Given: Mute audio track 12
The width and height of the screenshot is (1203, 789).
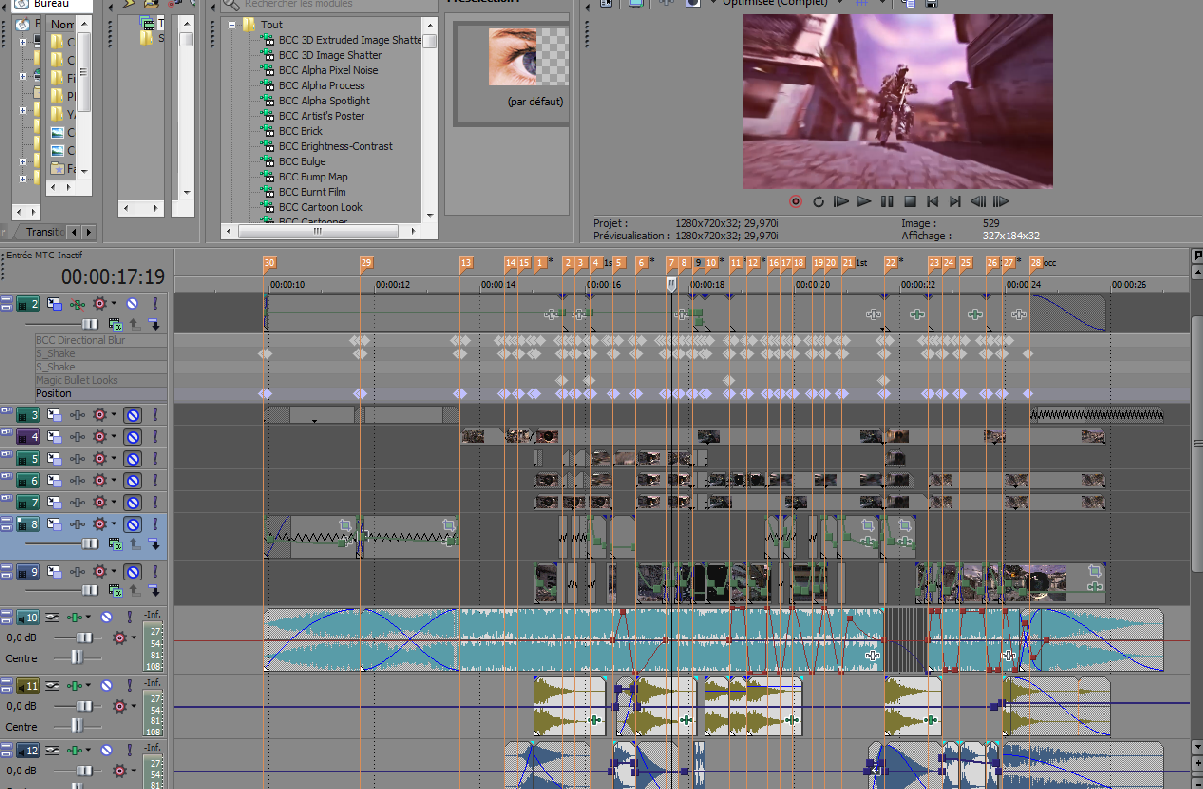Looking at the screenshot, I should [106, 750].
